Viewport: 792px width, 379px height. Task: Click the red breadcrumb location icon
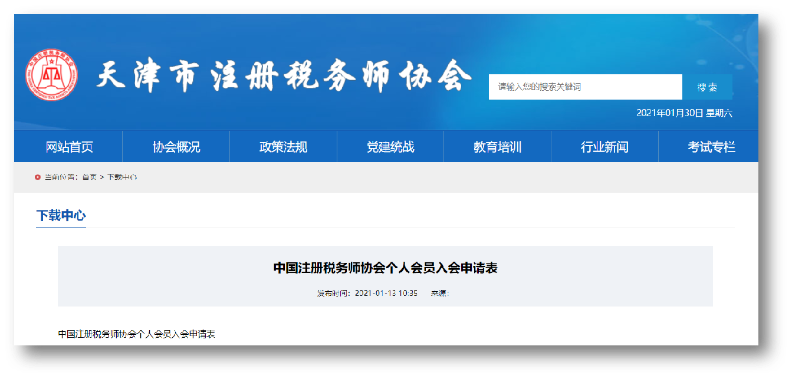pyautogui.click(x=37, y=177)
